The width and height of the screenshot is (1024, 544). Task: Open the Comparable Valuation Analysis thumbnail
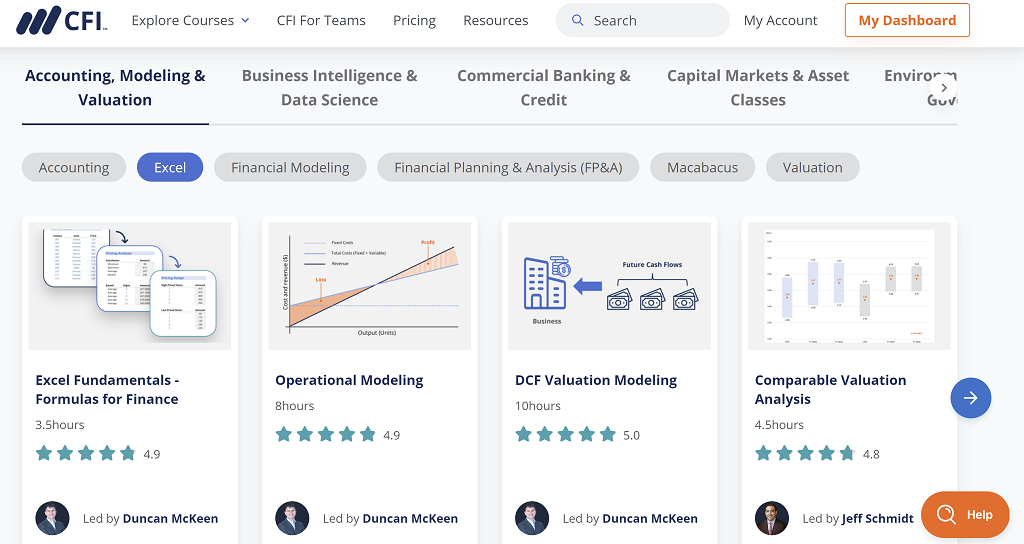(x=849, y=286)
